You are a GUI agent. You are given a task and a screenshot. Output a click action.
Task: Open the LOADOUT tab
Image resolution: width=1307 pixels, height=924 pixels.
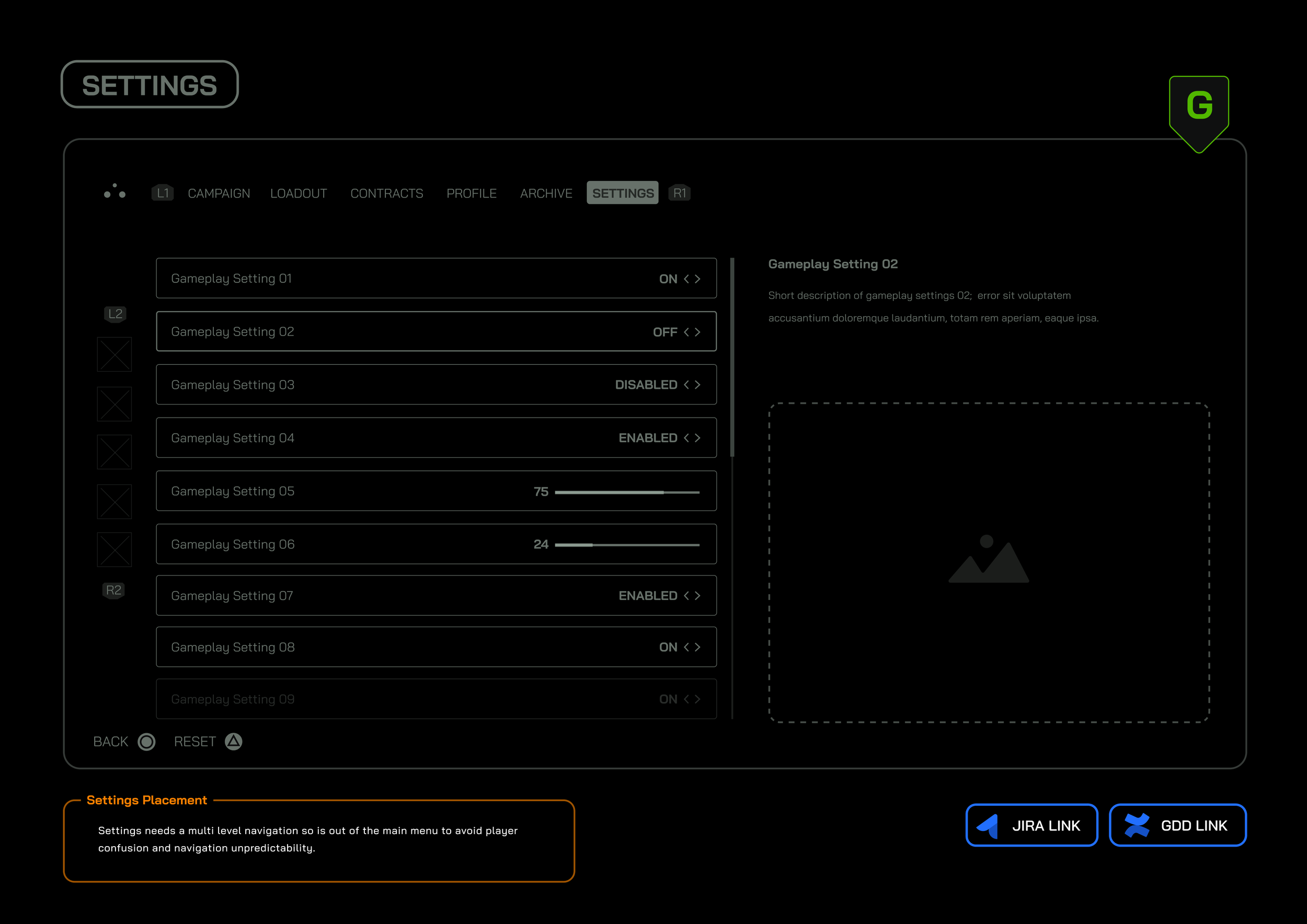click(x=299, y=193)
